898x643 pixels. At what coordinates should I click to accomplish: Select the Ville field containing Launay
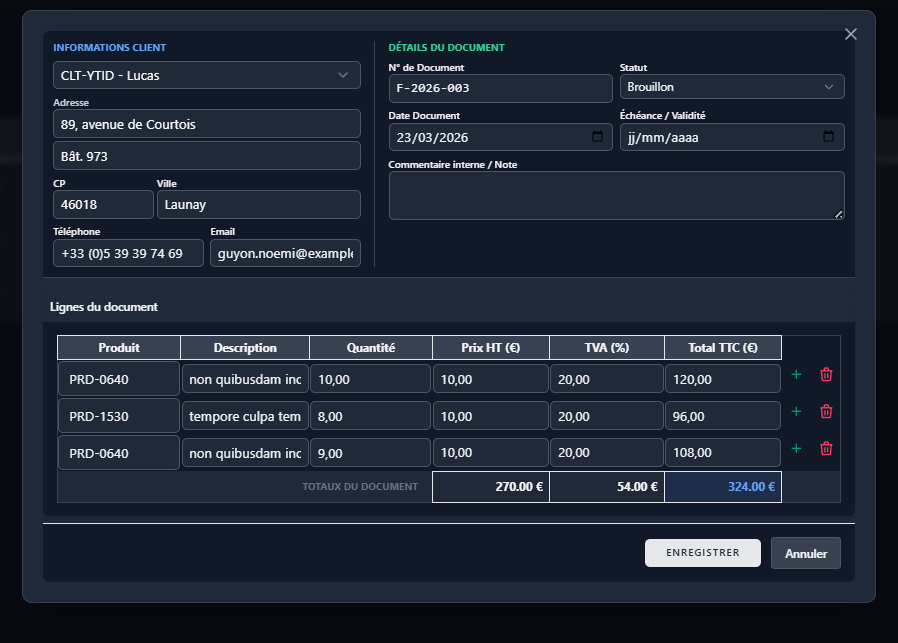click(x=259, y=204)
